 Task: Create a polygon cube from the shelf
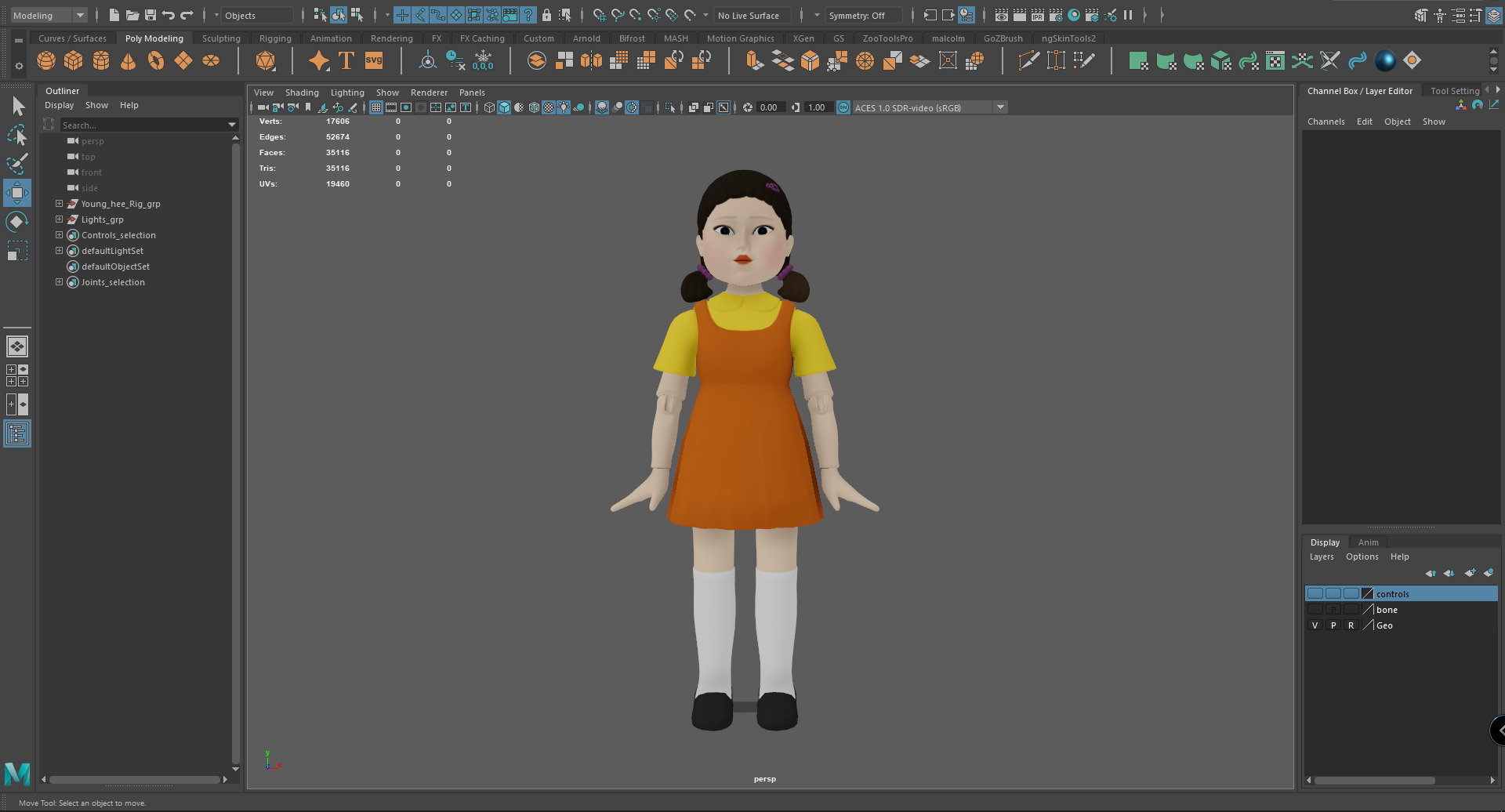pos(74,60)
